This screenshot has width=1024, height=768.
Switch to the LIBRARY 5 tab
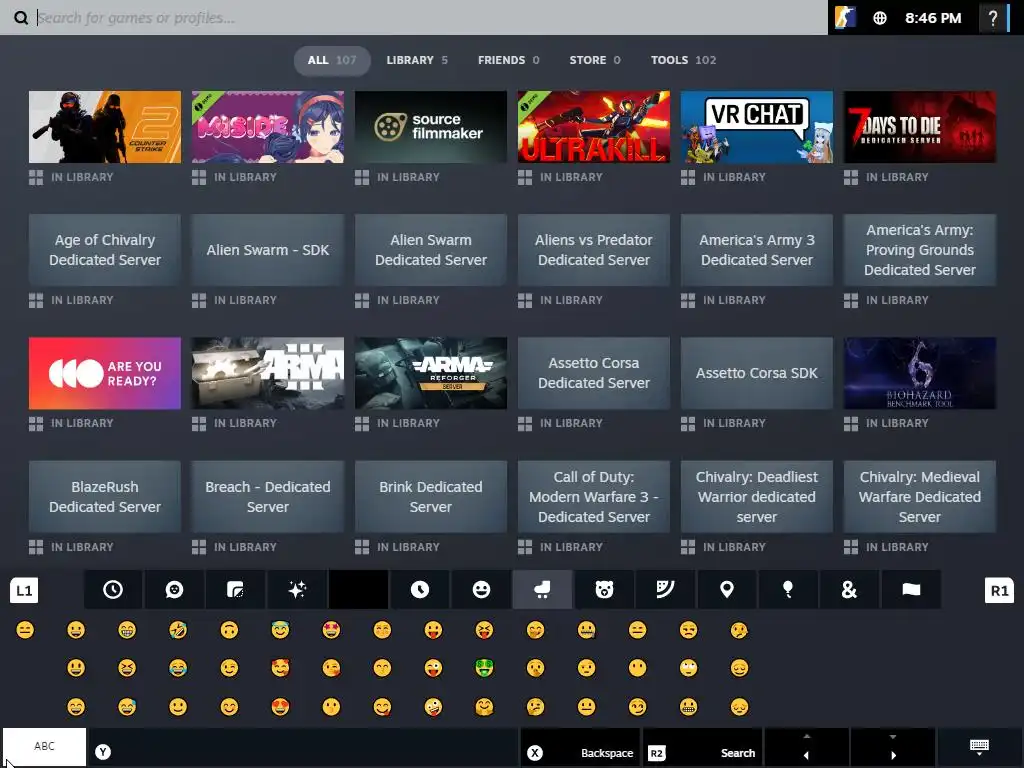(417, 60)
